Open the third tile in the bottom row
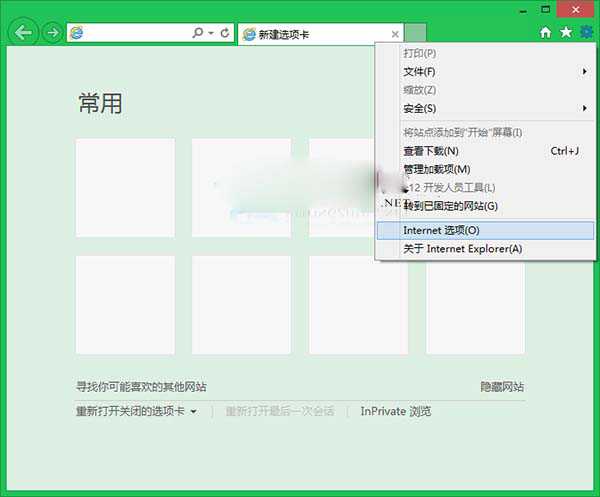The height and width of the screenshot is (497, 600). click(x=359, y=305)
